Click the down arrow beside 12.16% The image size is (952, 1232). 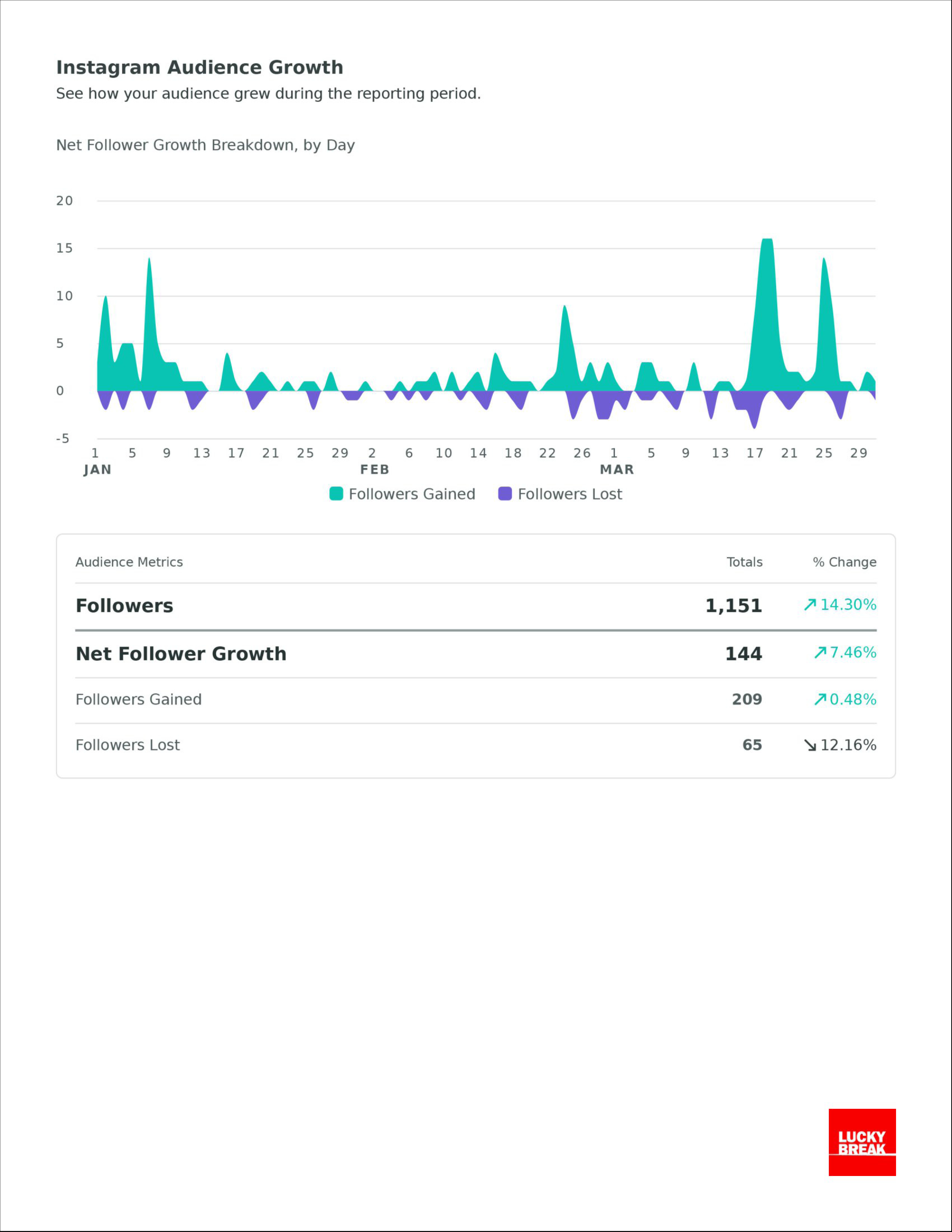click(810, 745)
